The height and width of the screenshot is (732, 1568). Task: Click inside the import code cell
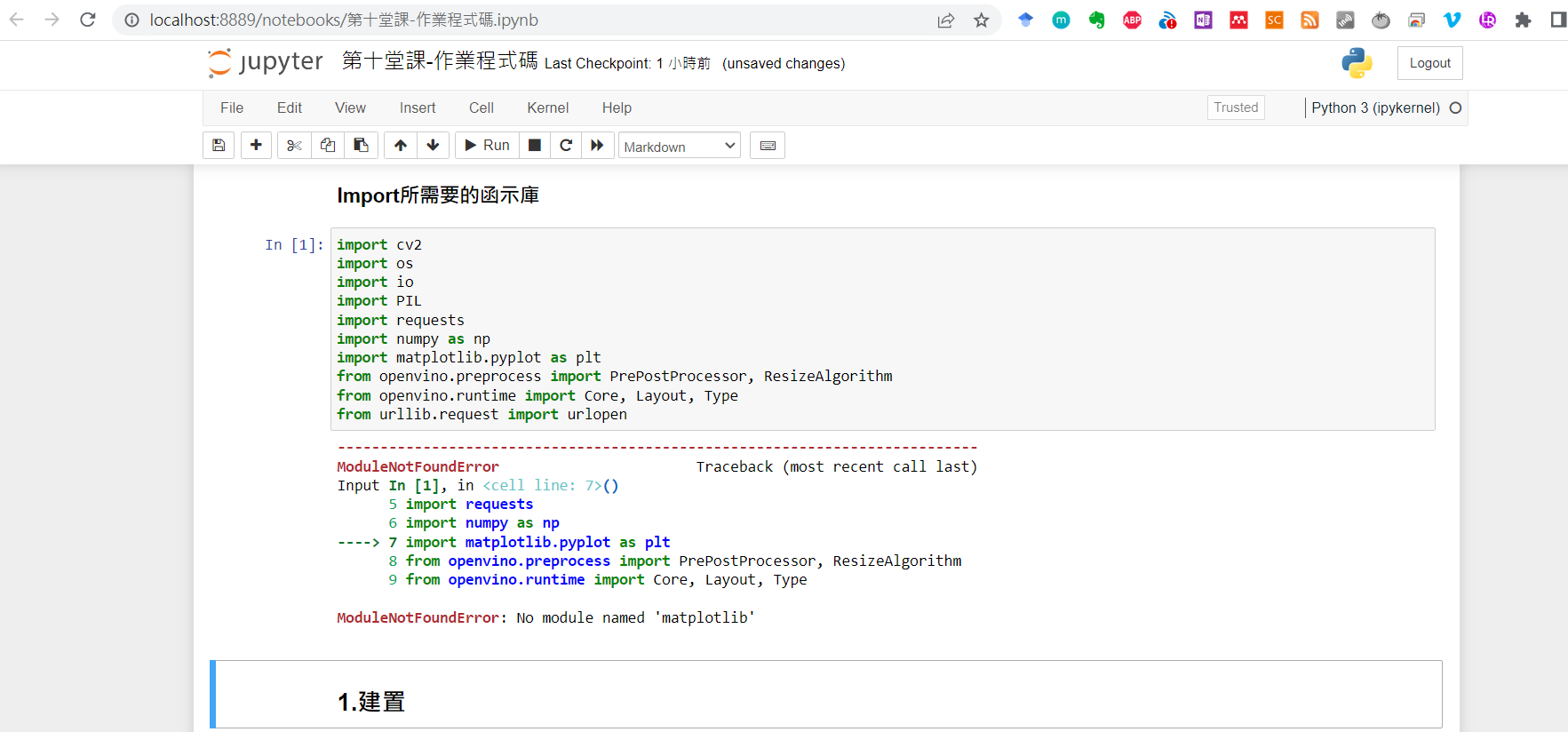point(882,330)
